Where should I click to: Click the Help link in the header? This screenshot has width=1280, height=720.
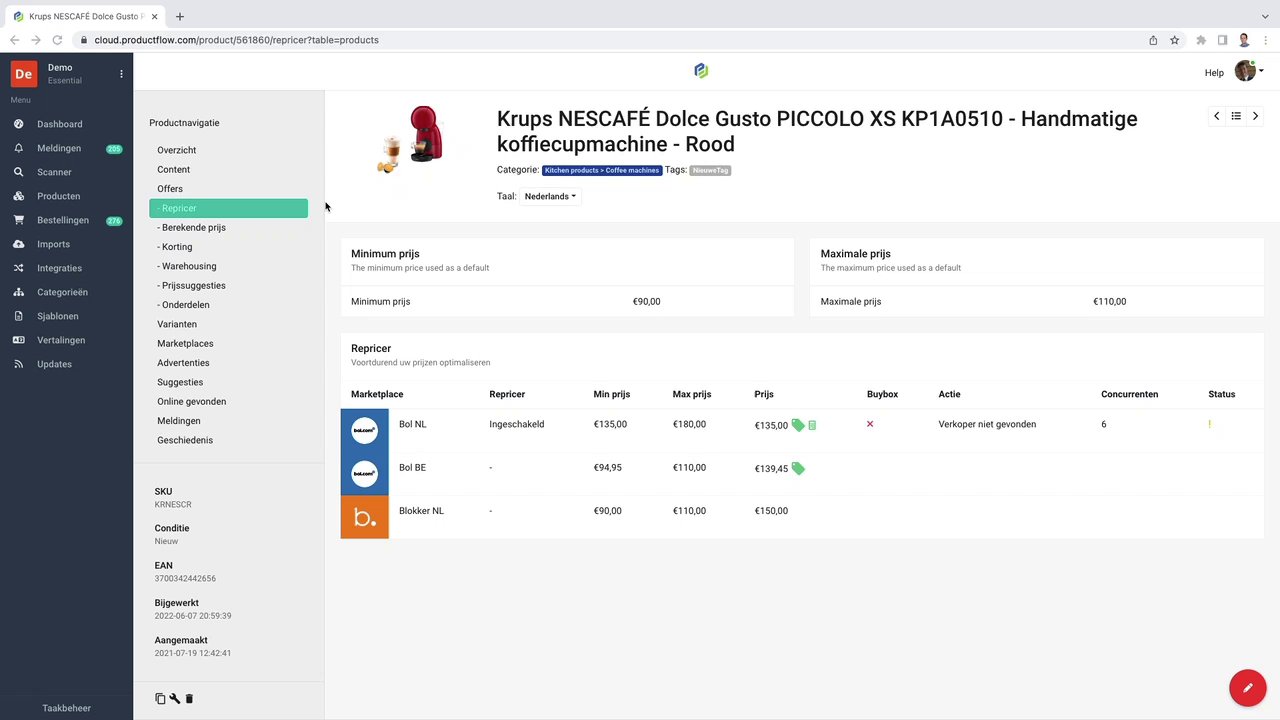click(1214, 72)
